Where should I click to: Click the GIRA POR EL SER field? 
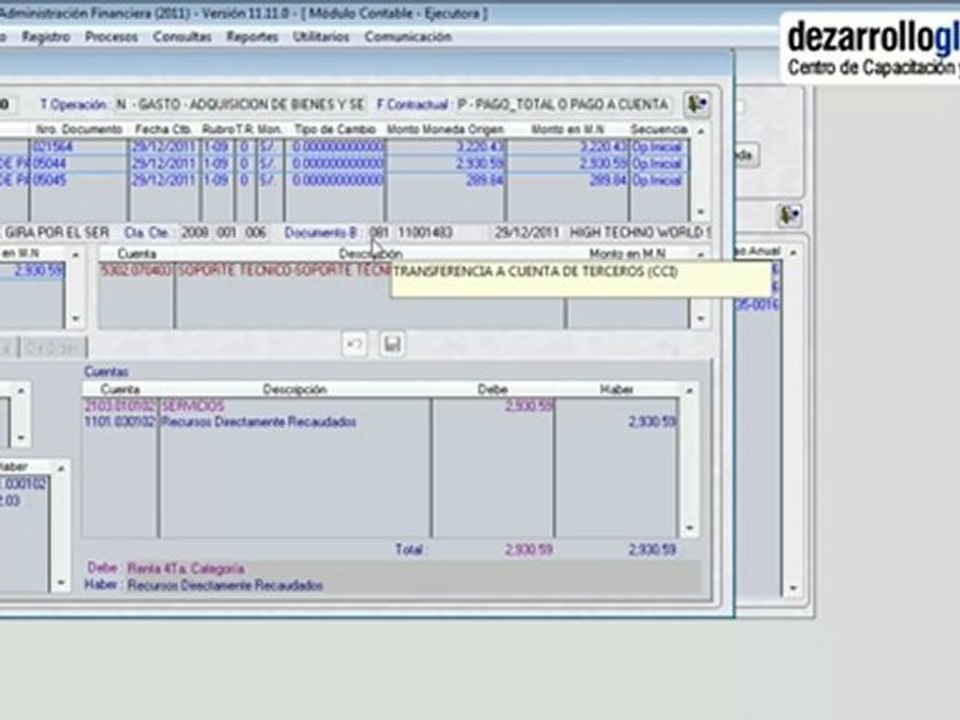click(56, 233)
